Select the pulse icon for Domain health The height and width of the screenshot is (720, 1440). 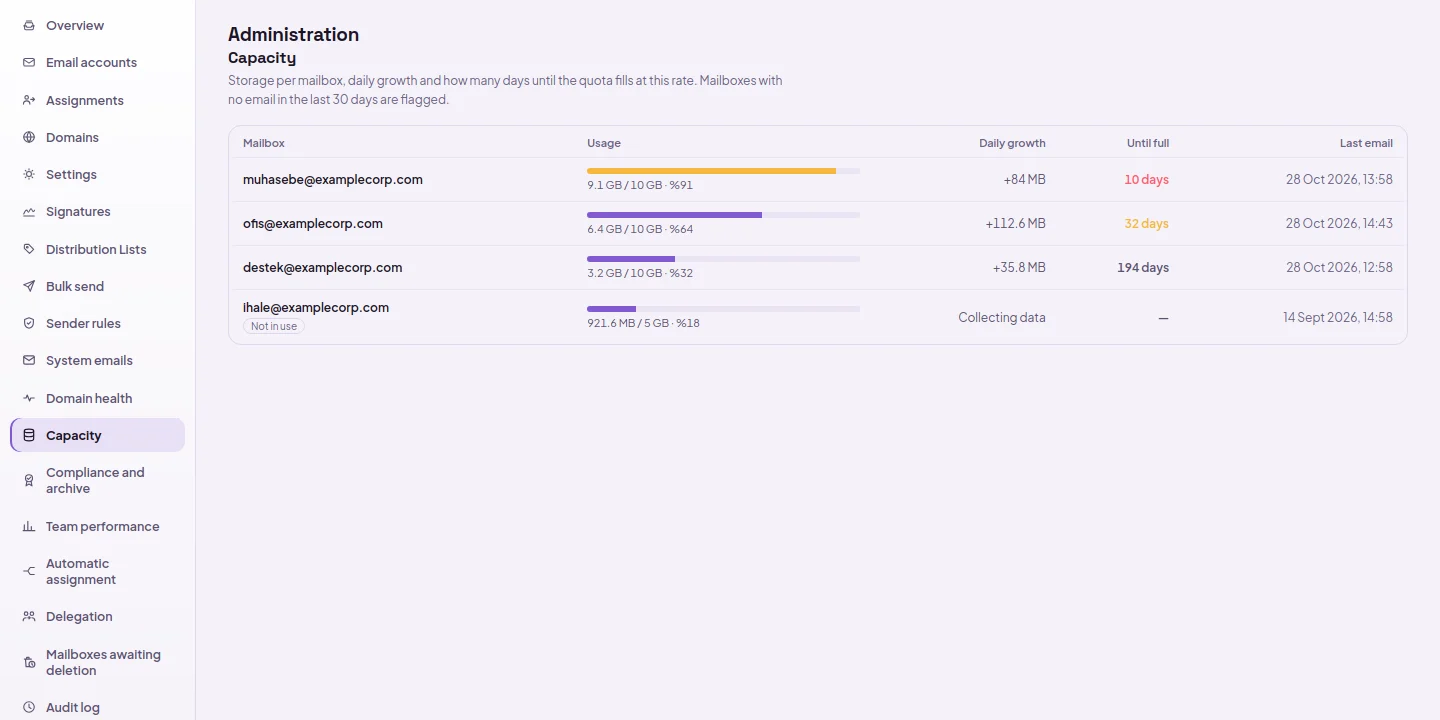coord(29,398)
